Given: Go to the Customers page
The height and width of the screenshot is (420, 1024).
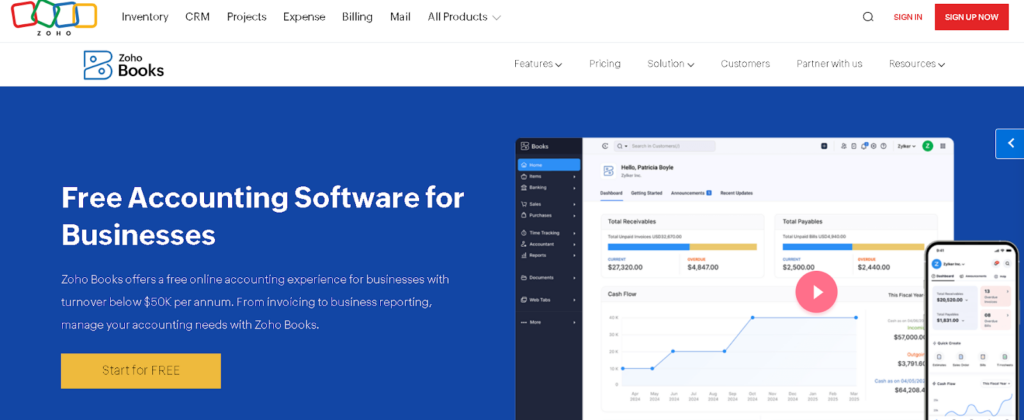Looking at the screenshot, I should click(745, 64).
